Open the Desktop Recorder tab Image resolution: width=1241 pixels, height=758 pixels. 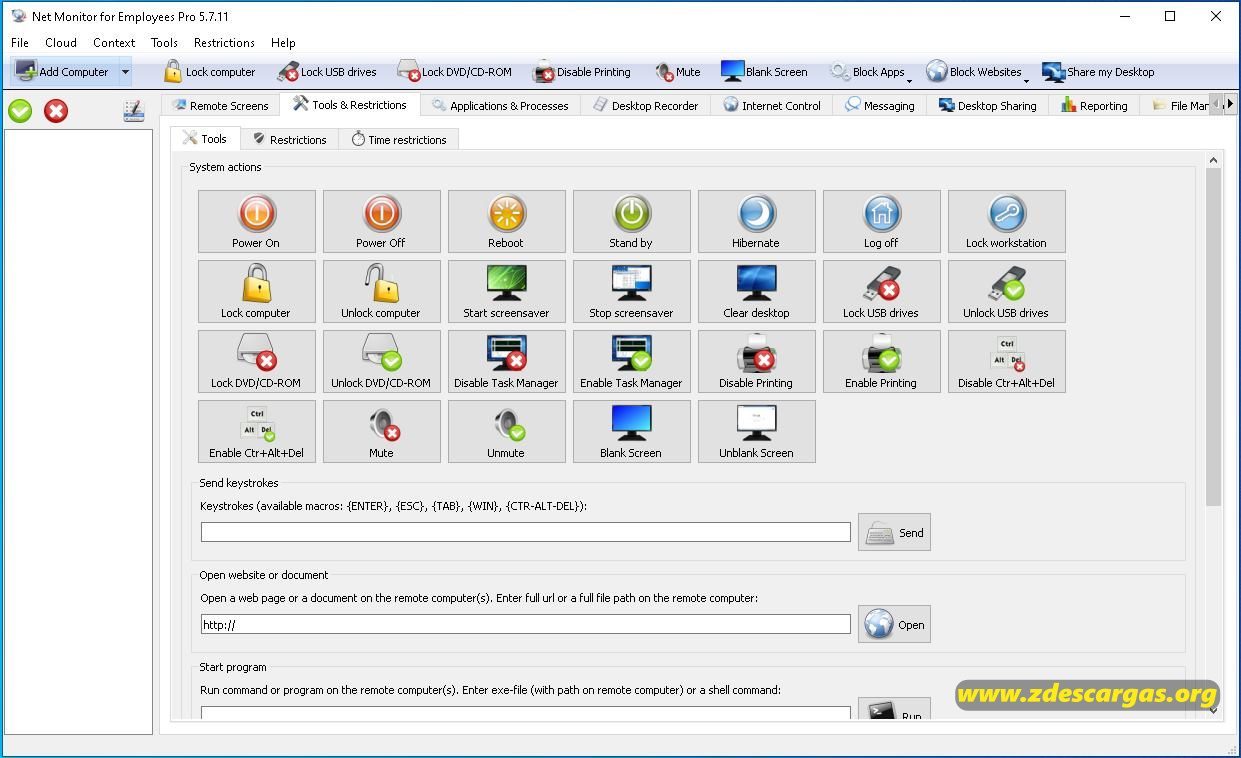[x=645, y=105]
